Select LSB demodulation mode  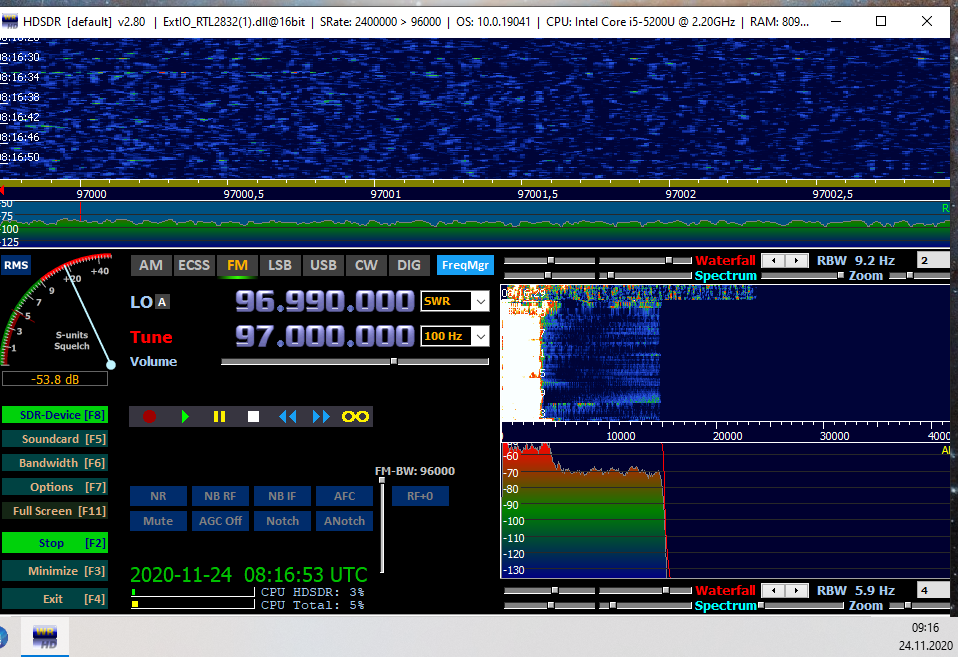click(x=280, y=265)
